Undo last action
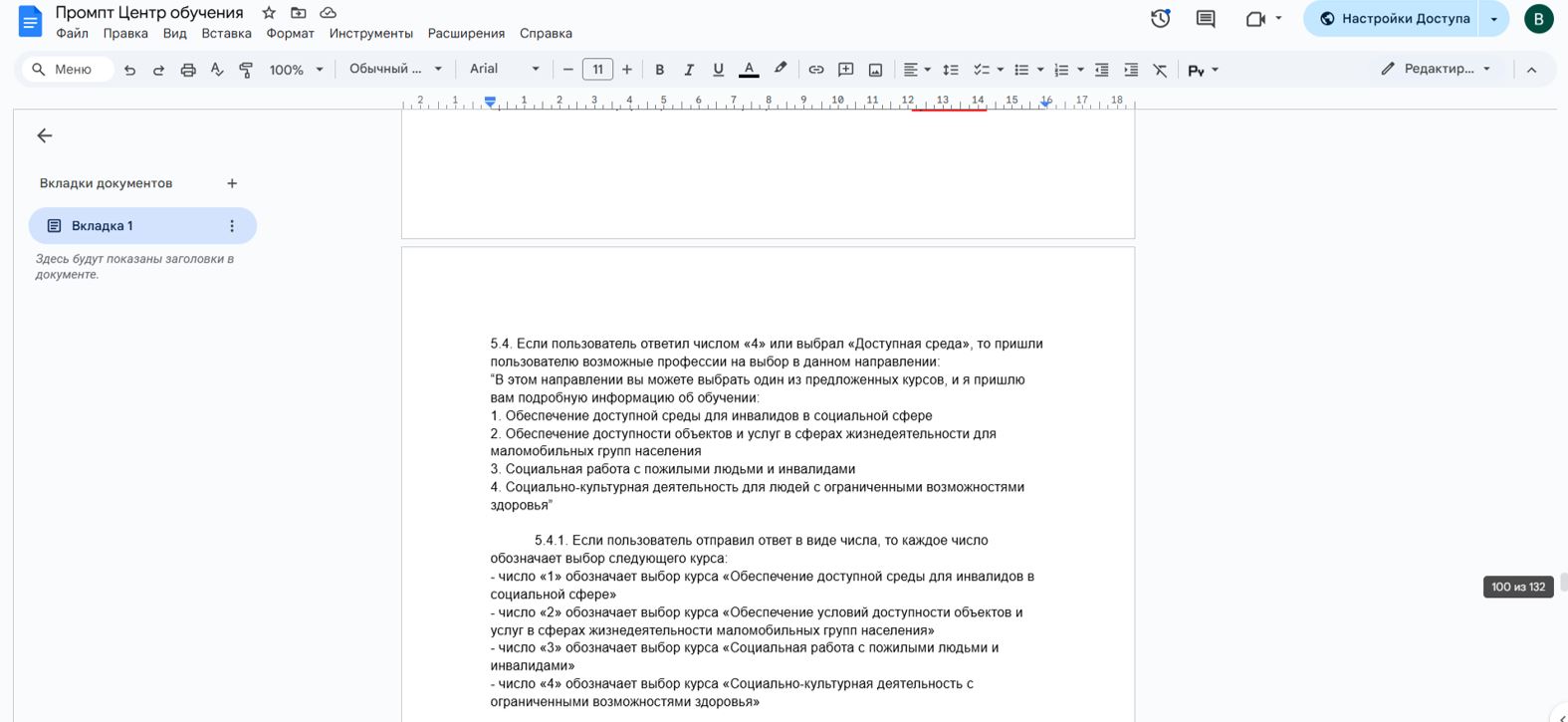 click(x=129, y=70)
